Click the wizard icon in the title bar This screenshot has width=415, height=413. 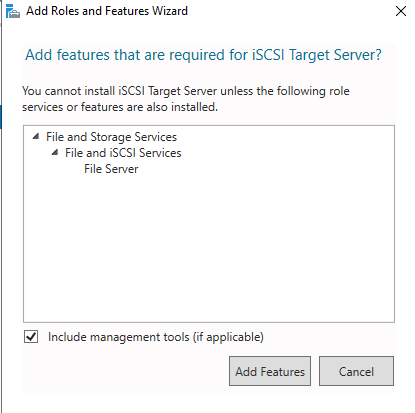click(x=13, y=11)
